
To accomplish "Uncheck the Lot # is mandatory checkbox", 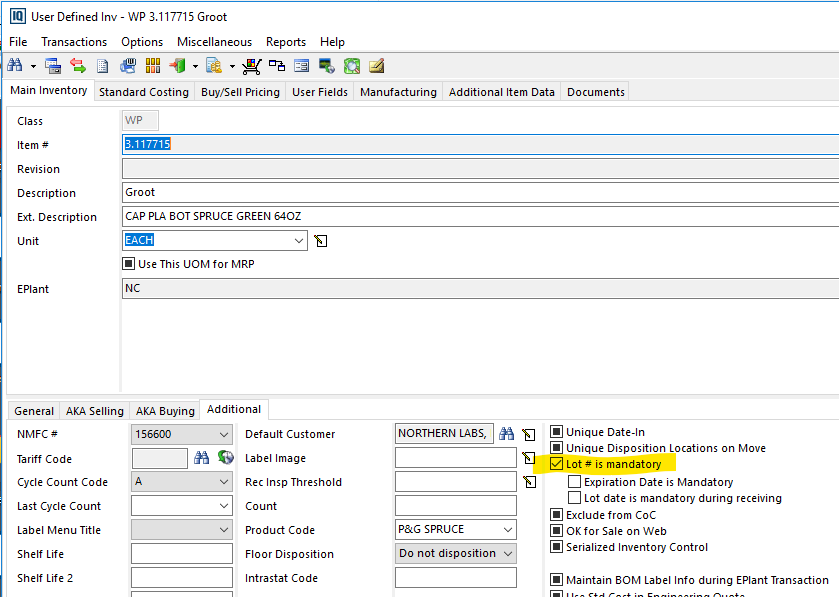I will tap(556, 464).
